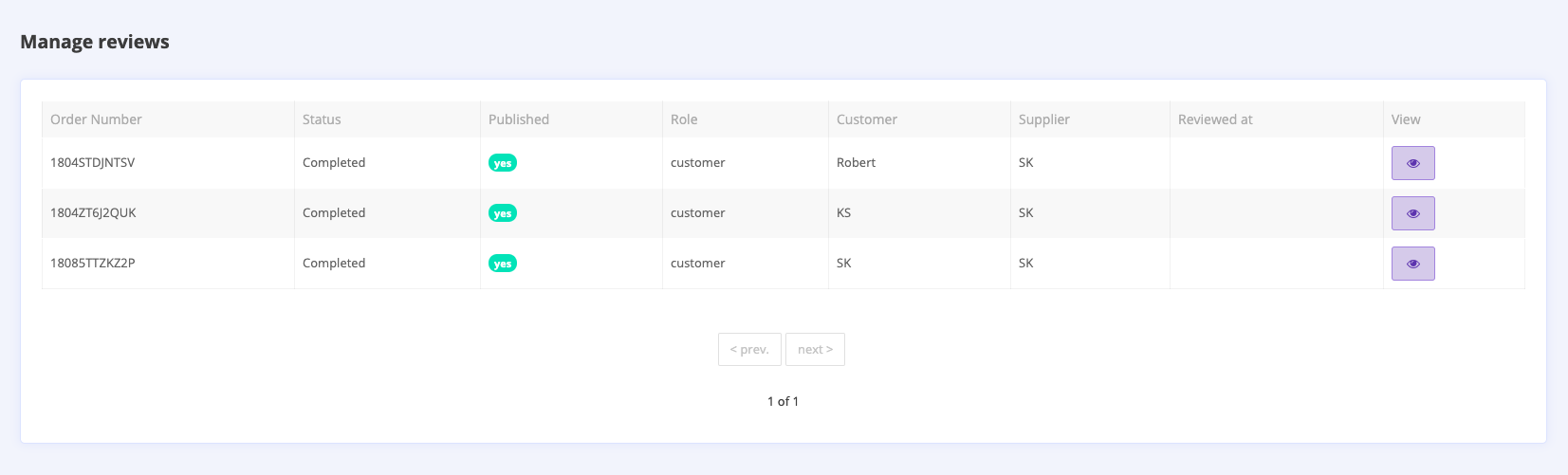1568x475 pixels.
Task: Click the 1 of 1 page indicator
Action: pyautogui.click(x=783, y=402)
